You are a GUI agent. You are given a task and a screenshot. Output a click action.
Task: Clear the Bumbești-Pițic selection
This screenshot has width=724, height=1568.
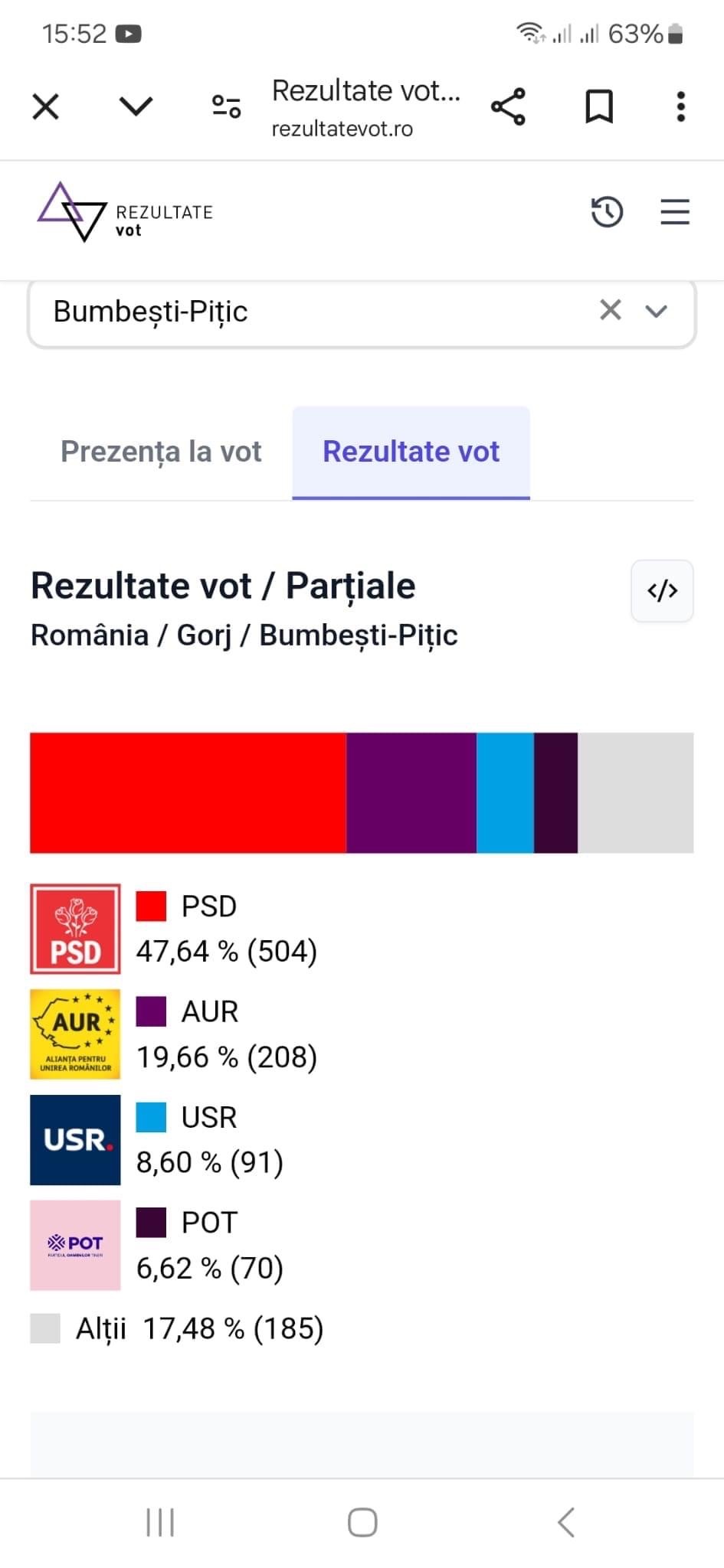click(x=611, y=310)
